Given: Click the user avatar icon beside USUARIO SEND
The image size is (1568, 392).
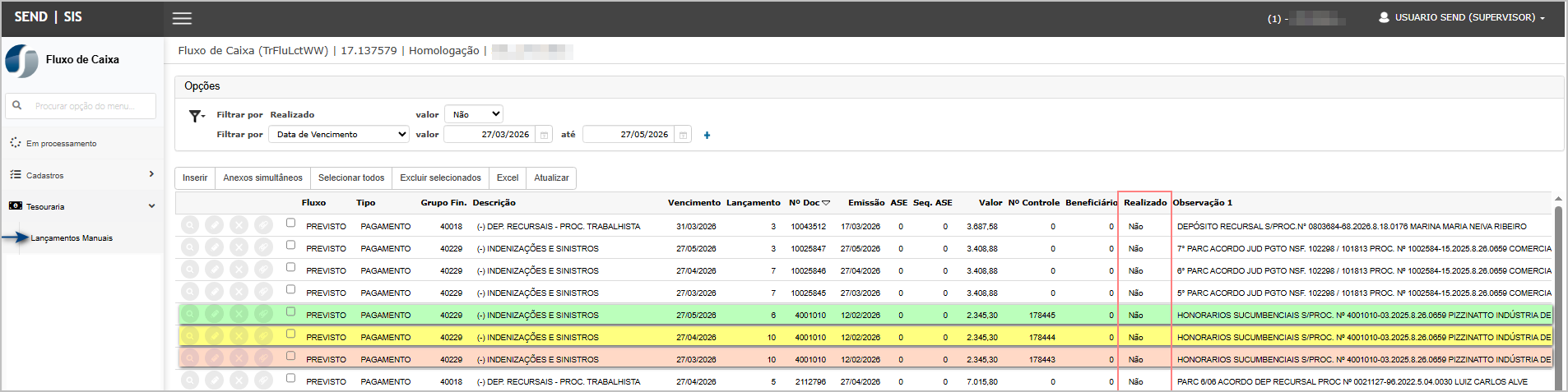Looking at the screenshot, I should point(1384,17).
